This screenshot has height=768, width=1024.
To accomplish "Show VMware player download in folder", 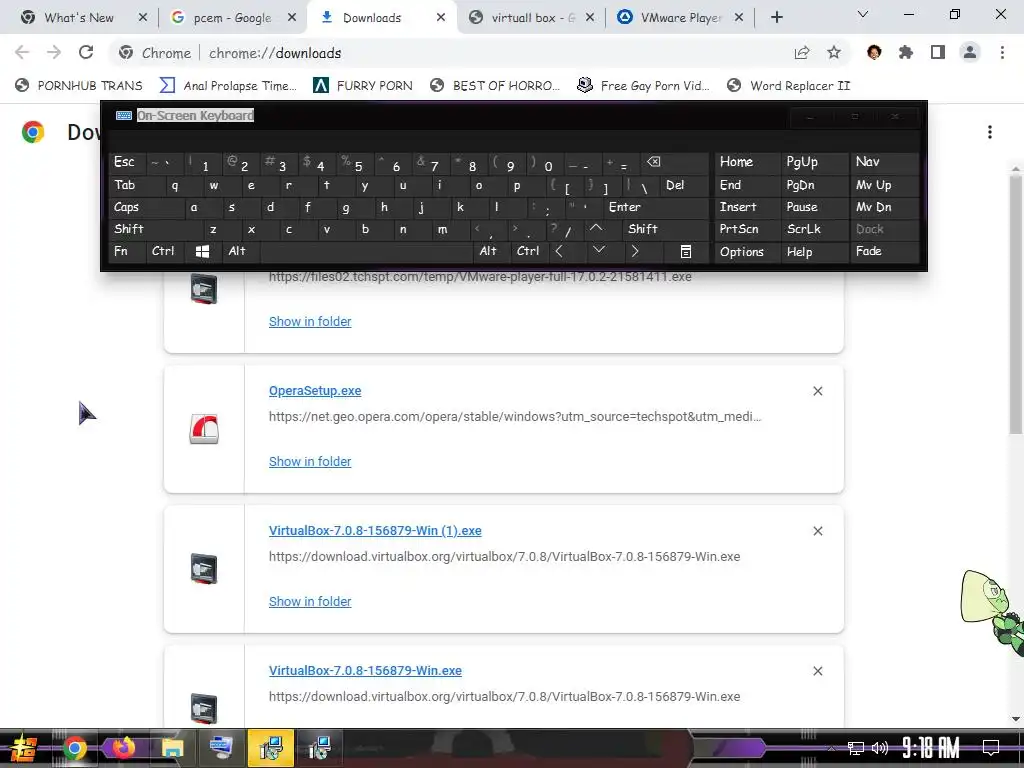I will click(310, 321).
